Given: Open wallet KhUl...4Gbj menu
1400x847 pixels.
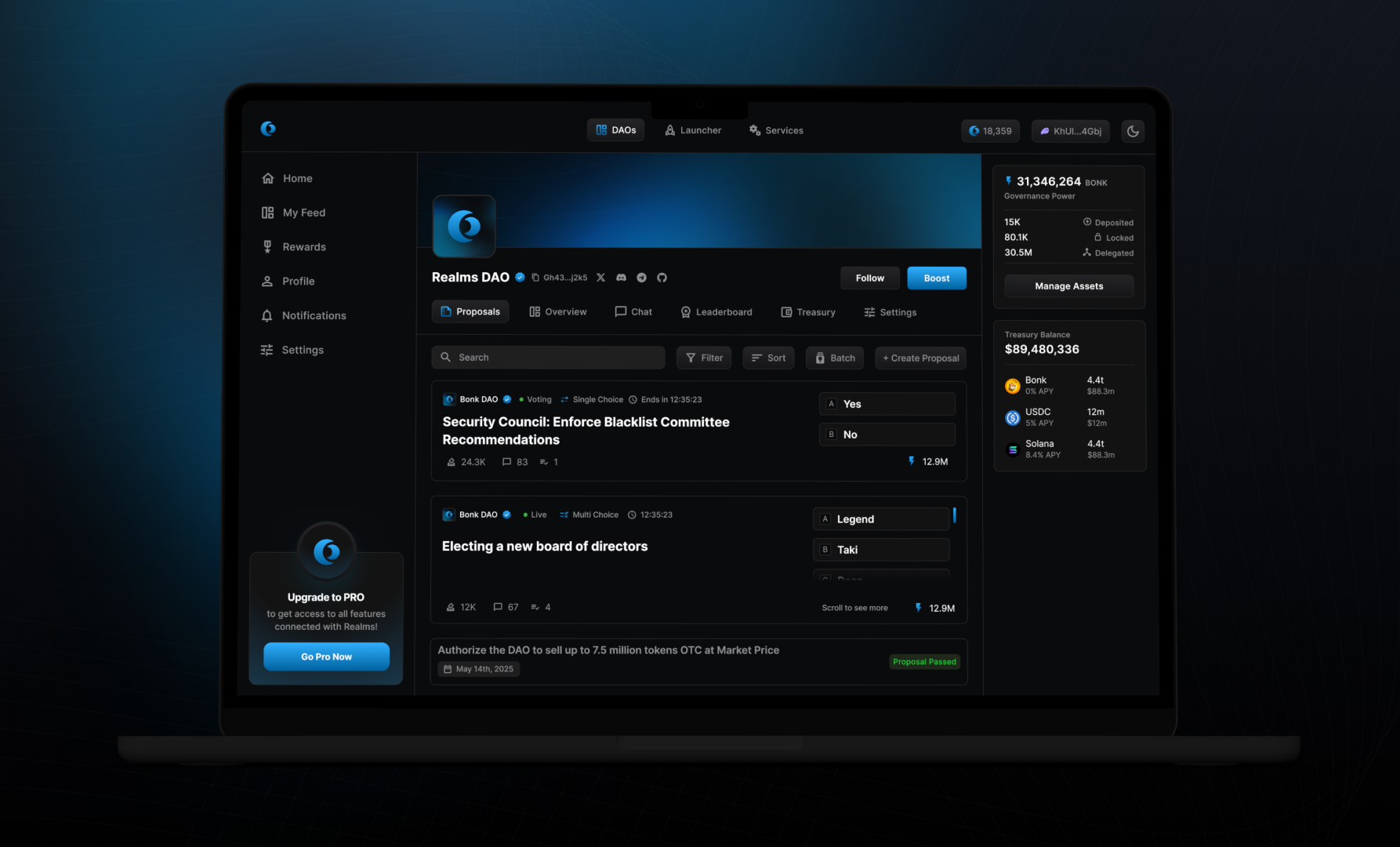Looking at the screenshot, I should pos(1070,131).
